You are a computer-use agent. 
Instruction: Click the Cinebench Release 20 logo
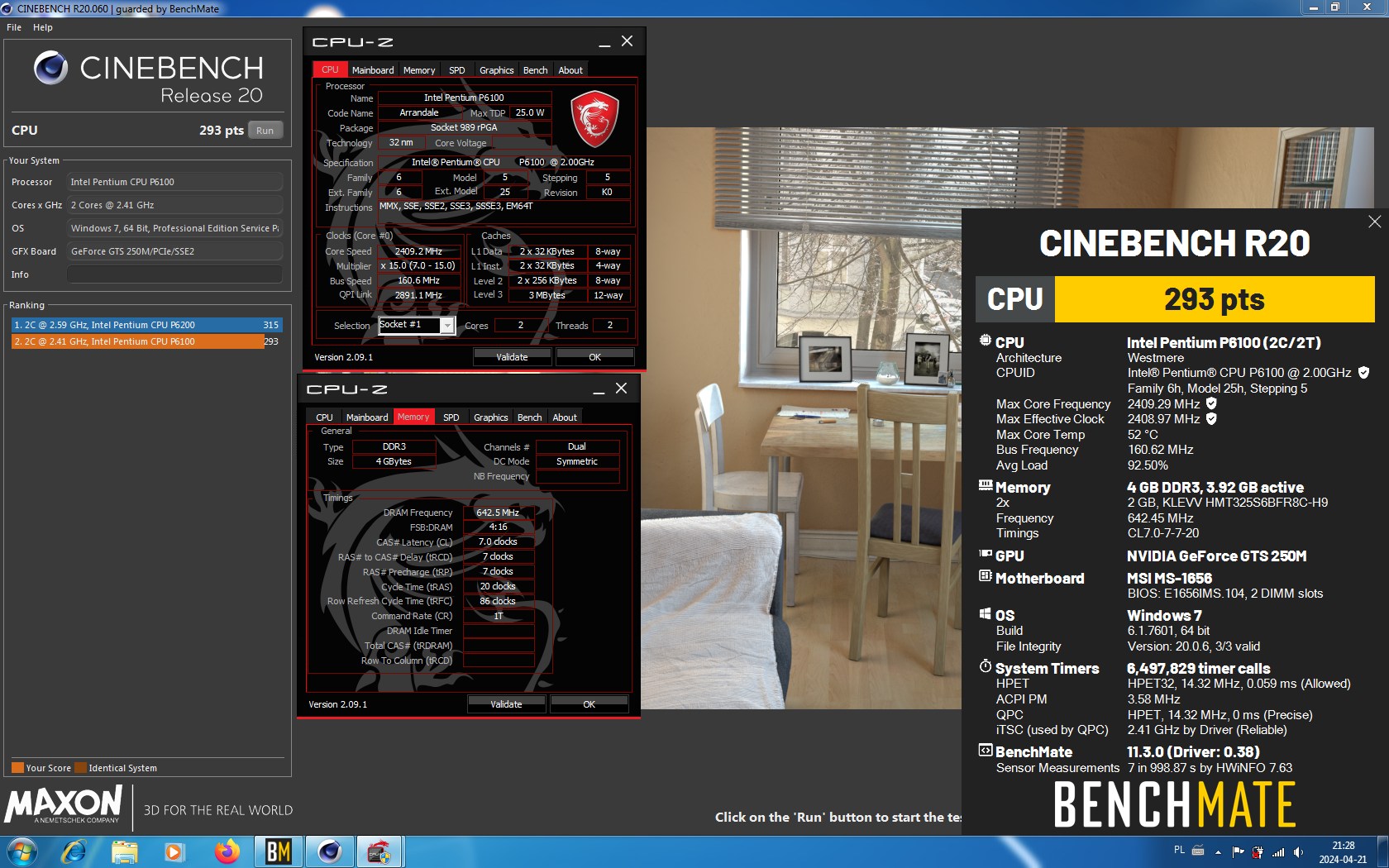click(x=148, y=78)
